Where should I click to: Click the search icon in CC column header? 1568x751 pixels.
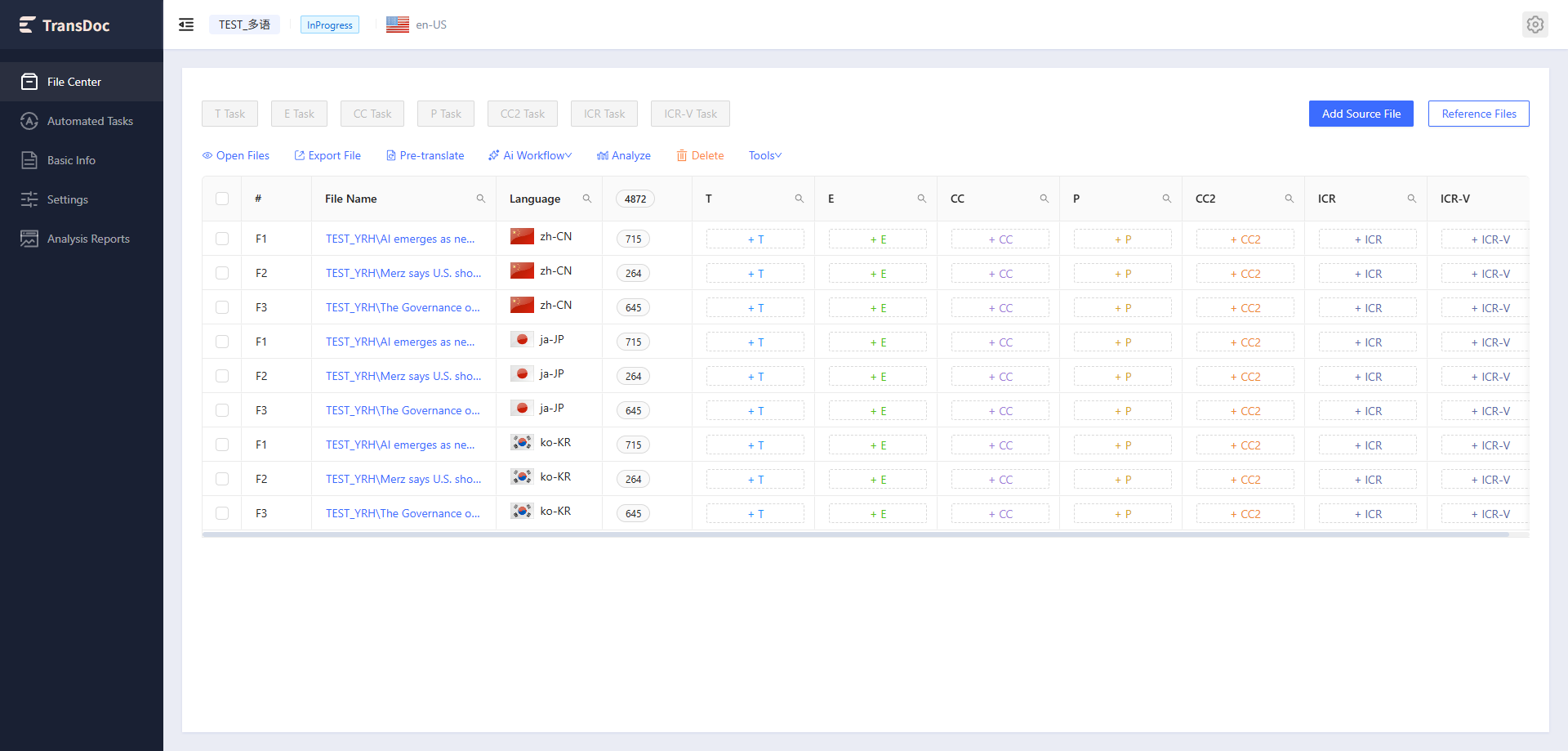1045,199
